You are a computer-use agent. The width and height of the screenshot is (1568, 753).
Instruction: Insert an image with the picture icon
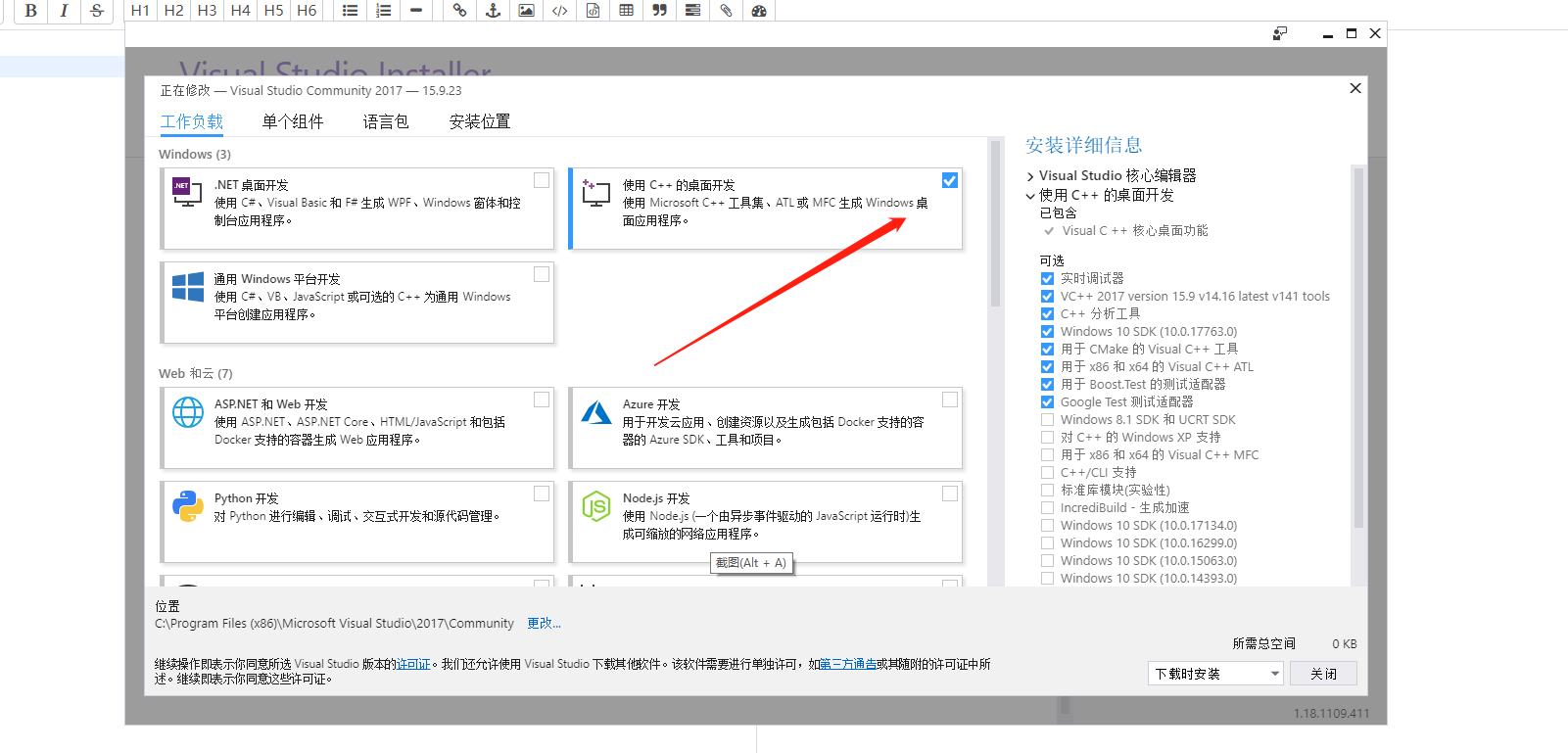pyautogui.click(x=526, y=11)
